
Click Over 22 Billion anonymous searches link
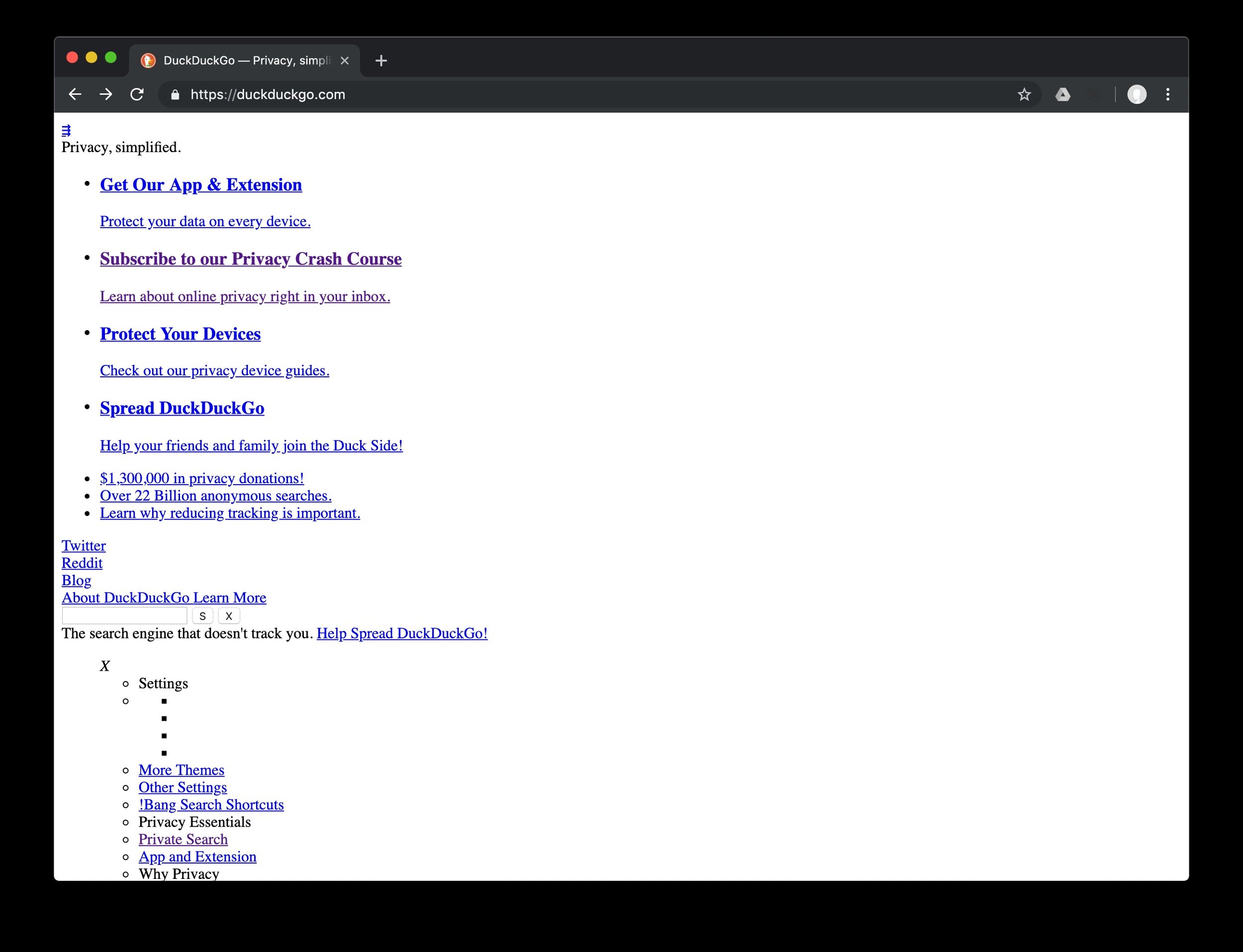coord(215,496)
